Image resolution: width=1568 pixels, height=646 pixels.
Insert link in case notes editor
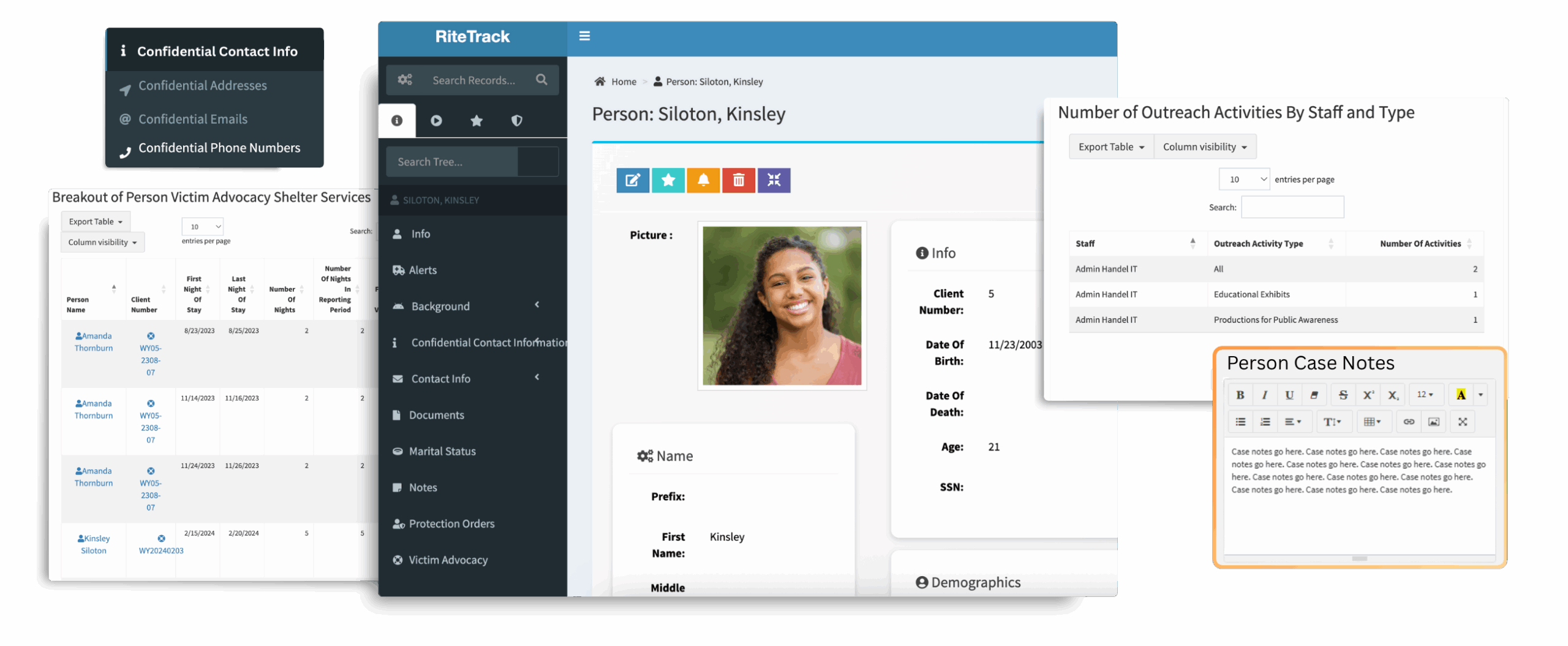tap(1409, 422)
